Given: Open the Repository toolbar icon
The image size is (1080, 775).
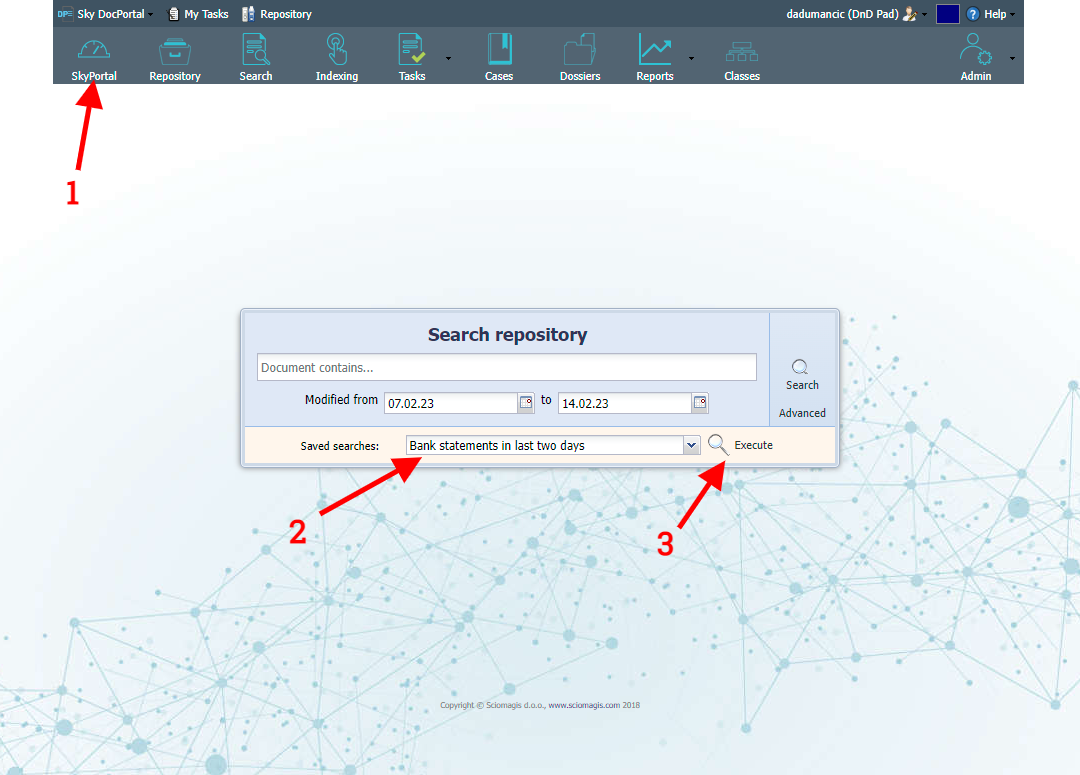Looking at the screenshot, I should tap(175, 51).
